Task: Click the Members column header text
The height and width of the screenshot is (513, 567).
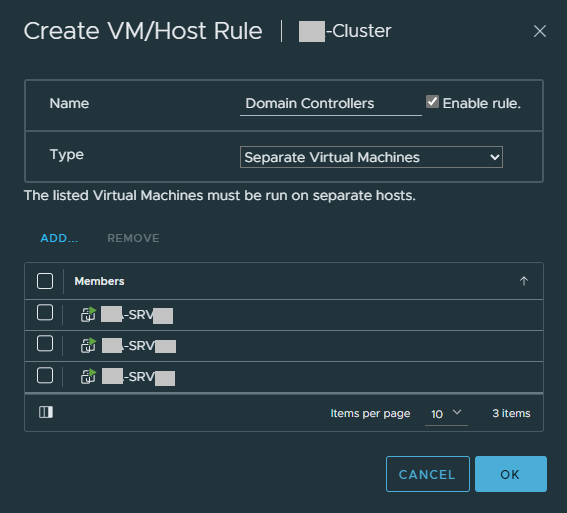Action: (99, 281)
